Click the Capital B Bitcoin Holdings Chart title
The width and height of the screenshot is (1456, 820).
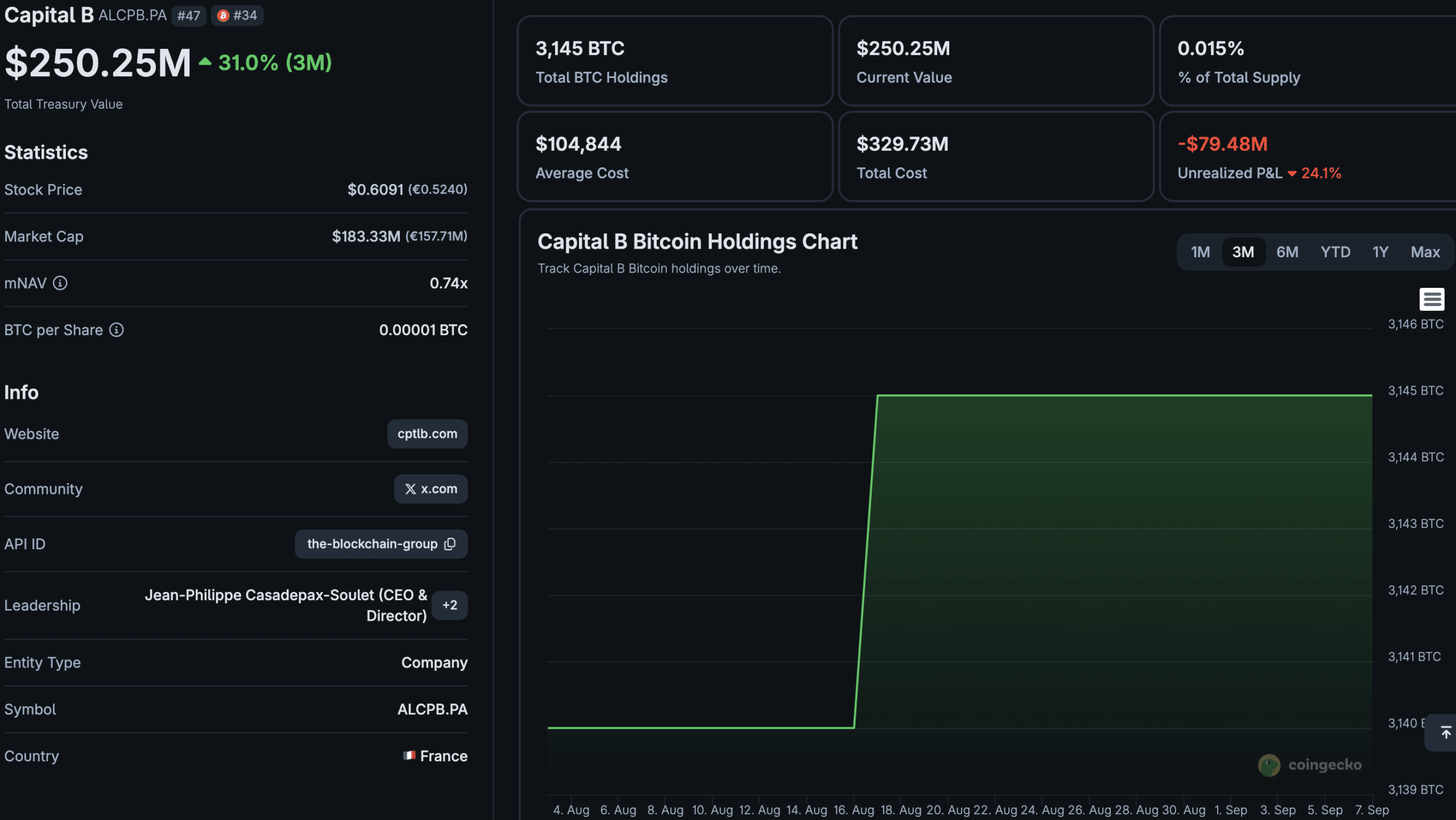coord(697,242)
